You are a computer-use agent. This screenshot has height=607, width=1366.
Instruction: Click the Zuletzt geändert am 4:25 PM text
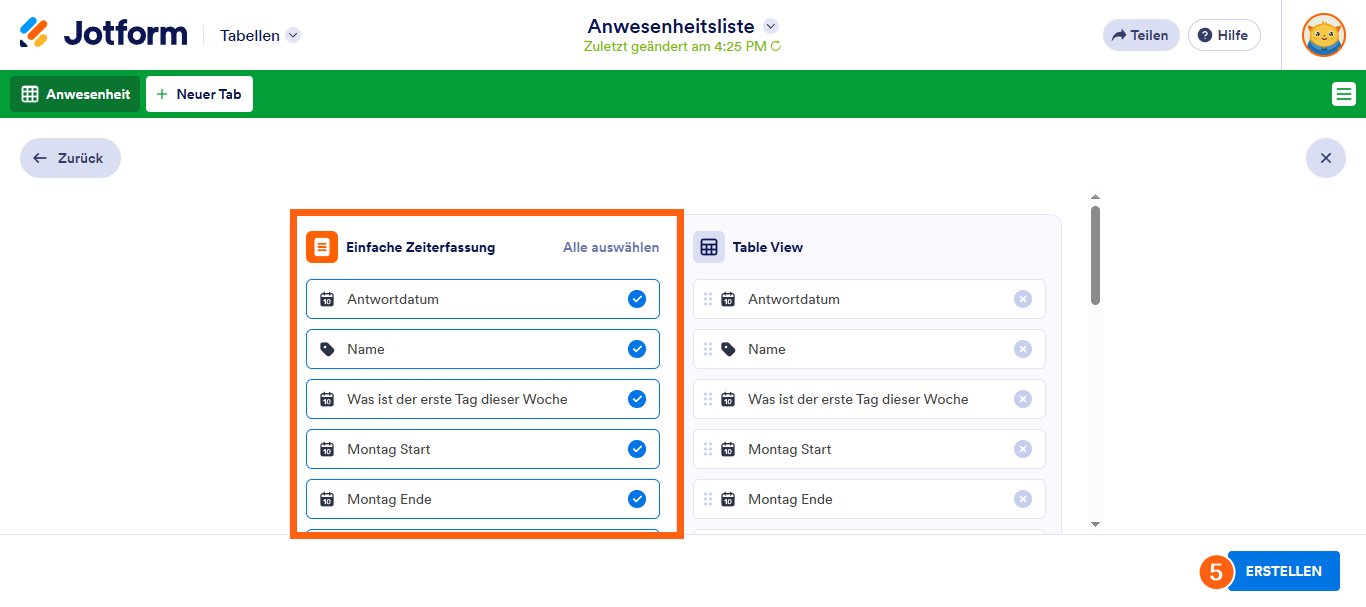pos(676,46)
